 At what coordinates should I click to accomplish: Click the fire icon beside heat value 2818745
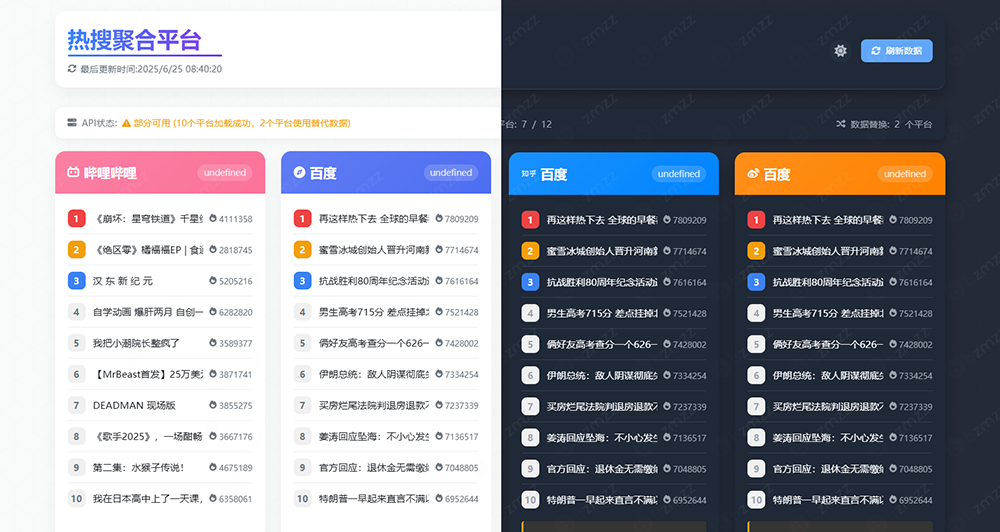point(213,249)
